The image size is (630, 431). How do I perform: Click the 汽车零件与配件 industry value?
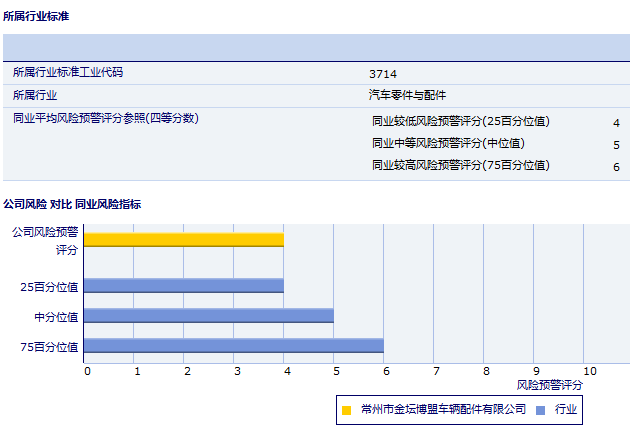(407, 95)
